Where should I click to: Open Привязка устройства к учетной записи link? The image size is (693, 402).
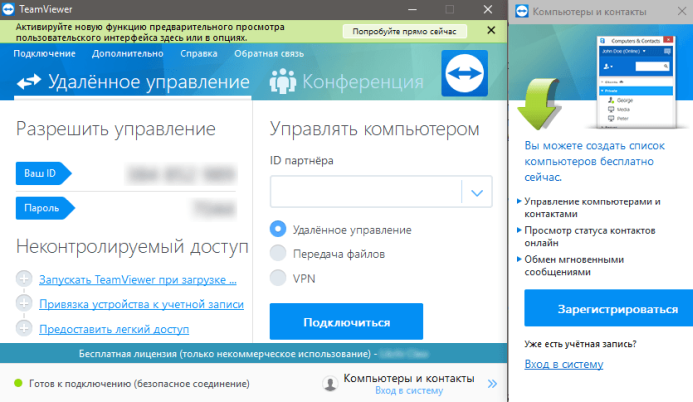click(x=141, y=304)
